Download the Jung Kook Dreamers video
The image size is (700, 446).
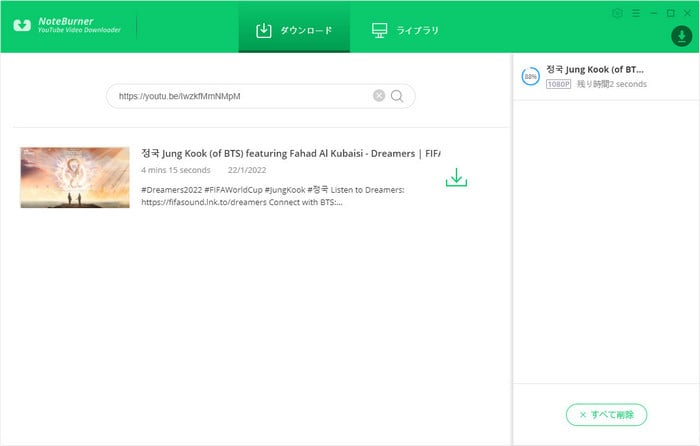point(456,177)
